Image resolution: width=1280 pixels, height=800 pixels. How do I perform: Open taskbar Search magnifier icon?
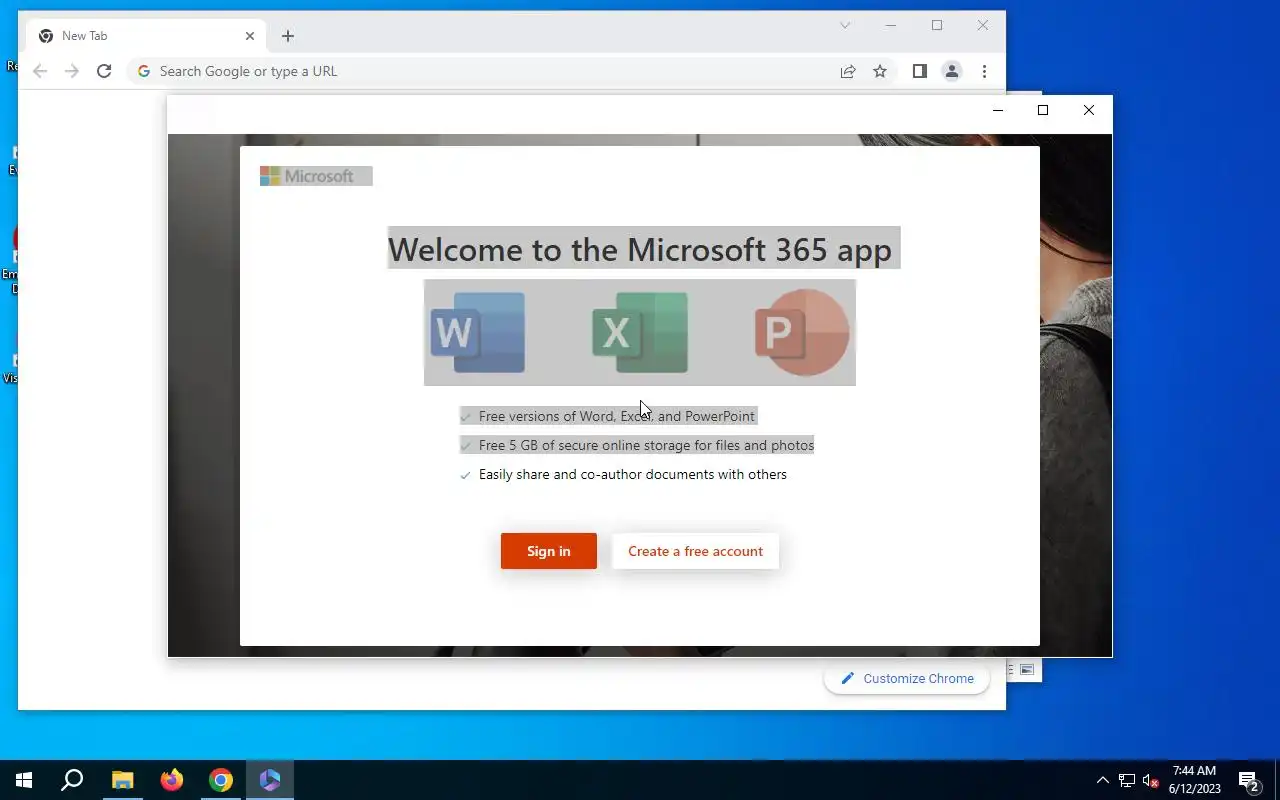(72, 780)
